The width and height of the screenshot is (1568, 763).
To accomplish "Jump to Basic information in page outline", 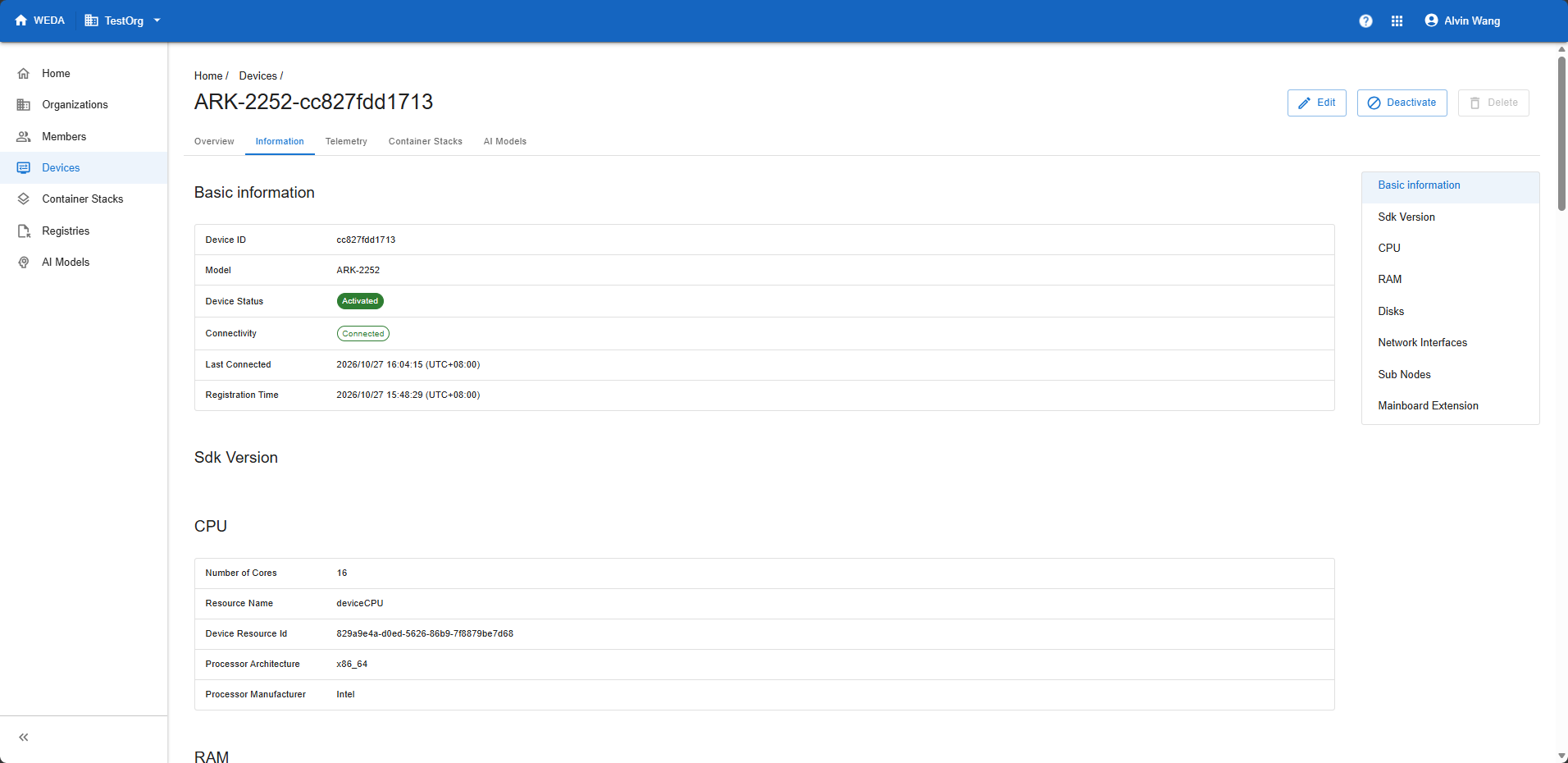I will (1450, 185).
